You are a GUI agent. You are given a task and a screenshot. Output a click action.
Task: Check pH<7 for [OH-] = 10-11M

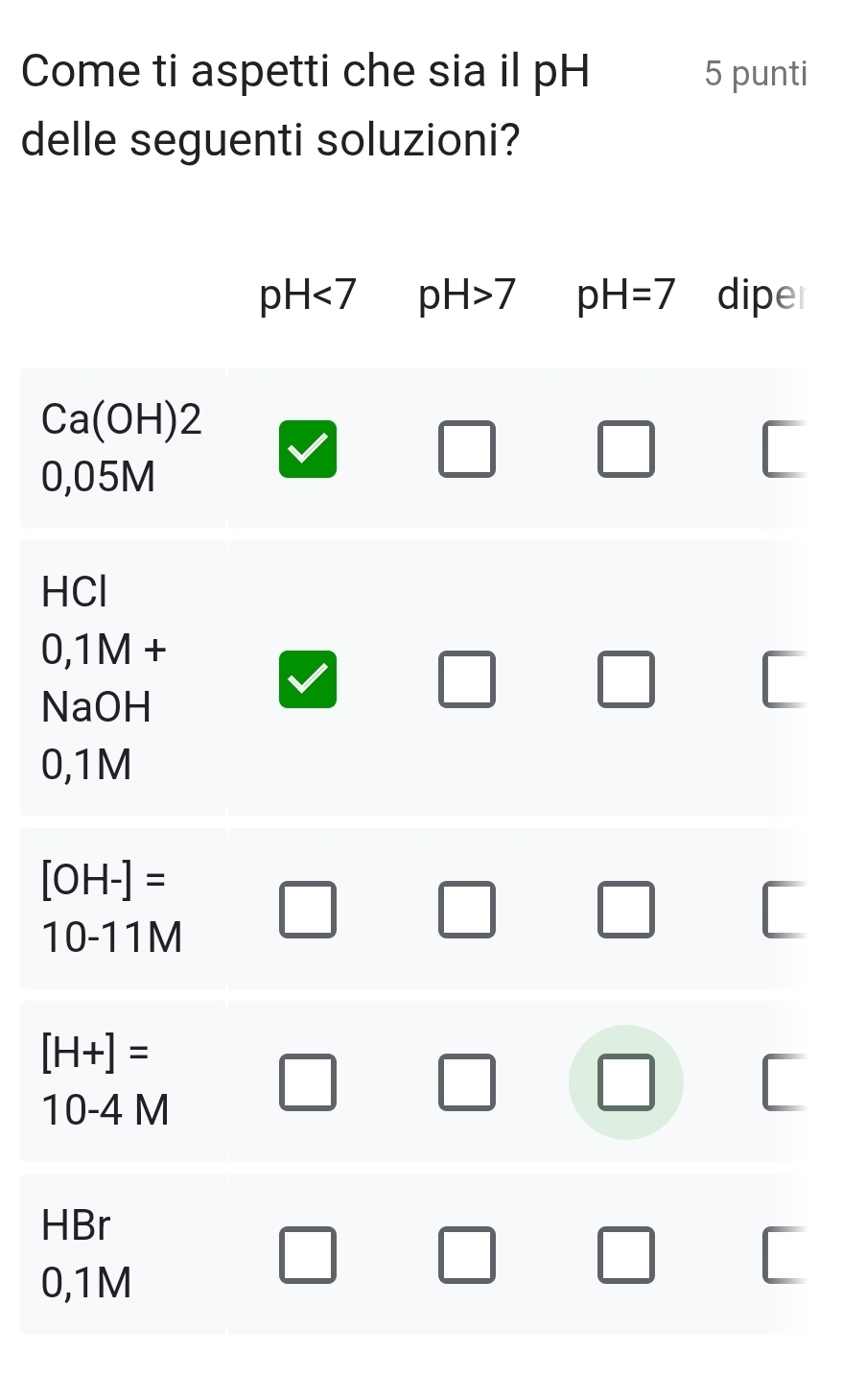pos(308,910)
